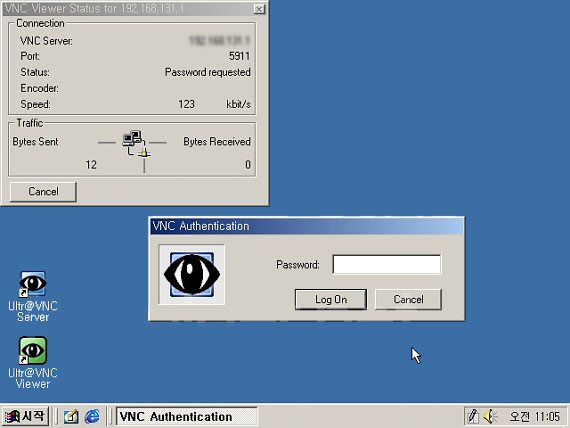Screen dimensions: 570x428
Task: Click the Log On button
Action: tap(331, 299)
